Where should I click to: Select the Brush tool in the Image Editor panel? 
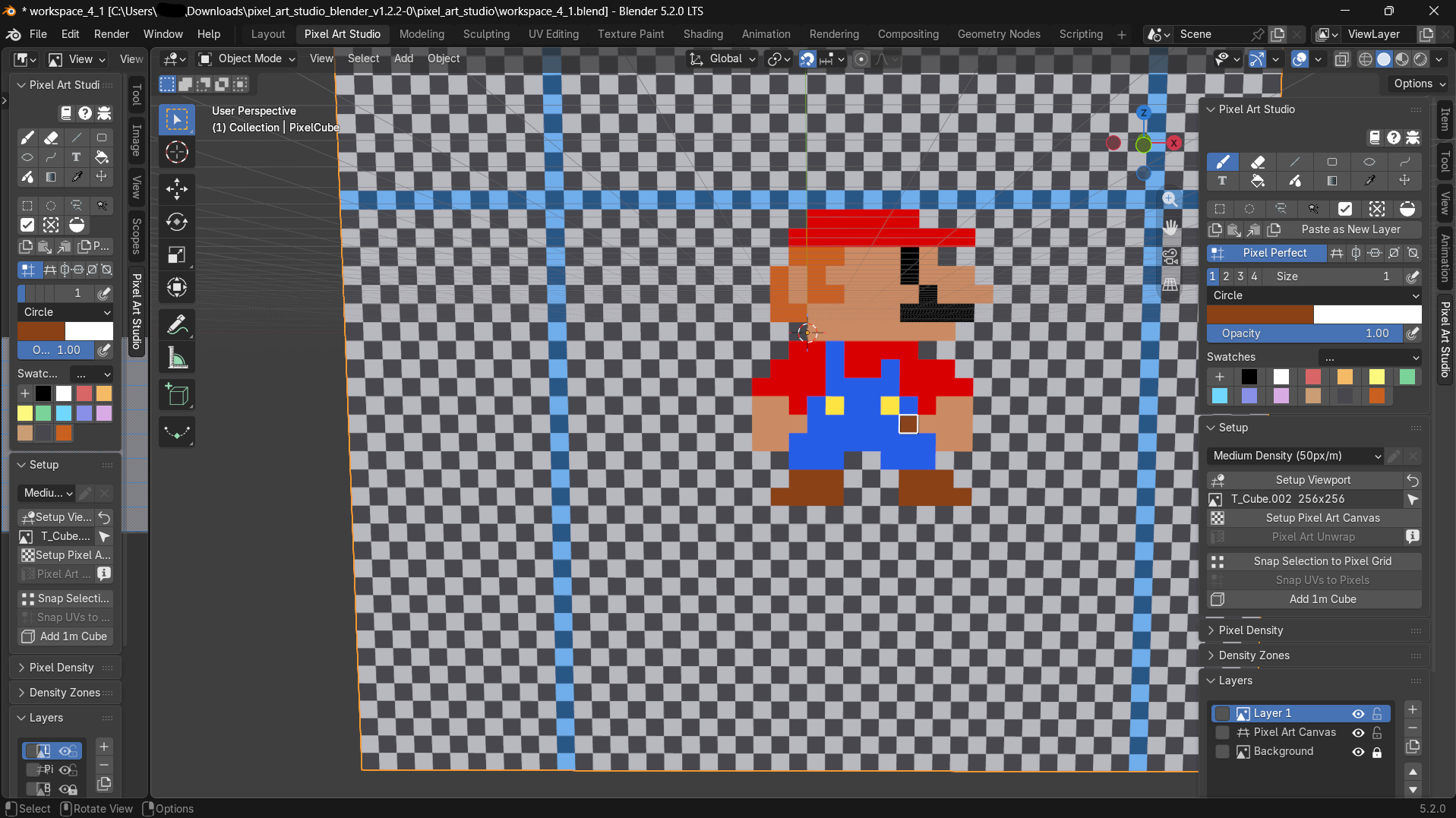pyautogui.click(x=27, y=137)
